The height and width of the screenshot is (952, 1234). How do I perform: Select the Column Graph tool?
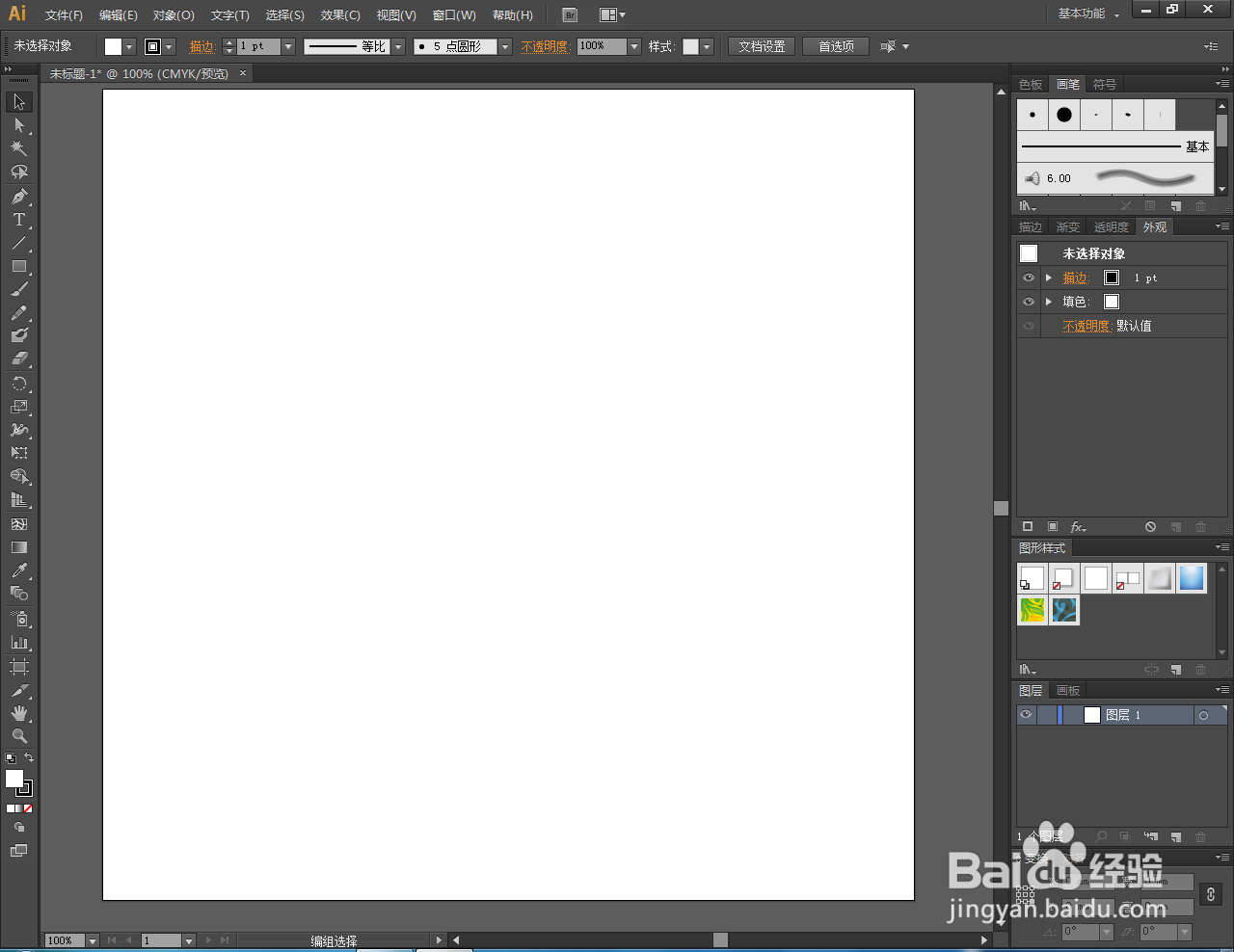point(19,642)
